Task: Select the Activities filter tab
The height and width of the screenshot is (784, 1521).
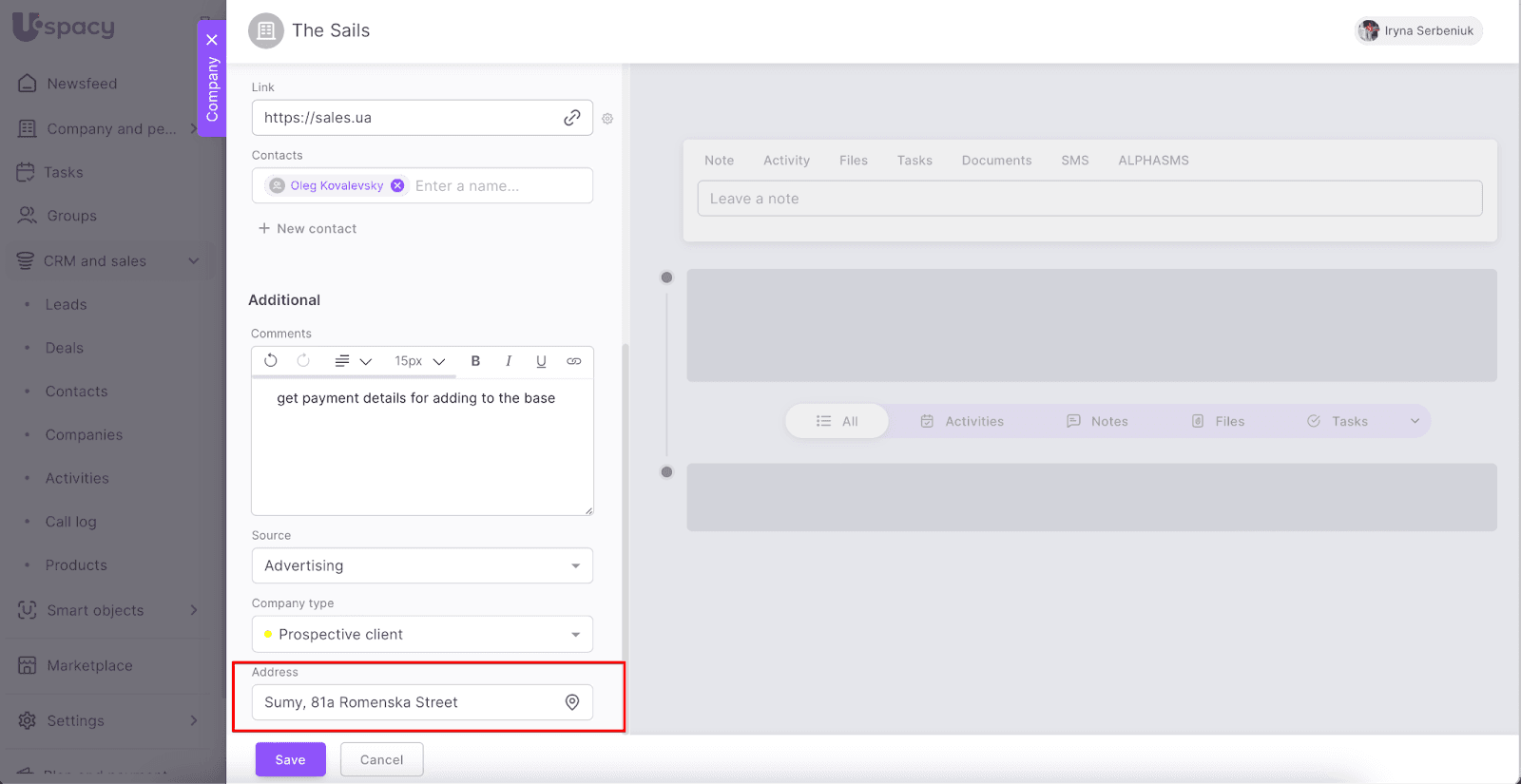Action: pyautogui.click(x=962, y=421)
